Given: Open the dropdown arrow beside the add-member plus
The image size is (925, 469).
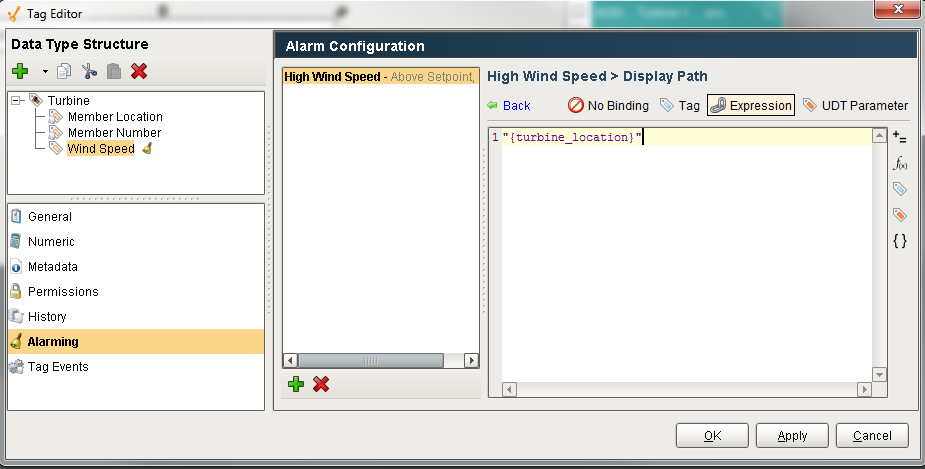Looking at the screenshot, I should coord(45,72).
